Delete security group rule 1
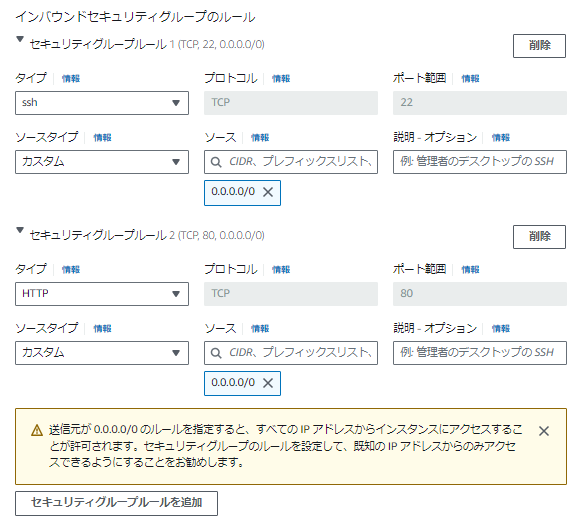580x519 pixels. tap(539, 46)
